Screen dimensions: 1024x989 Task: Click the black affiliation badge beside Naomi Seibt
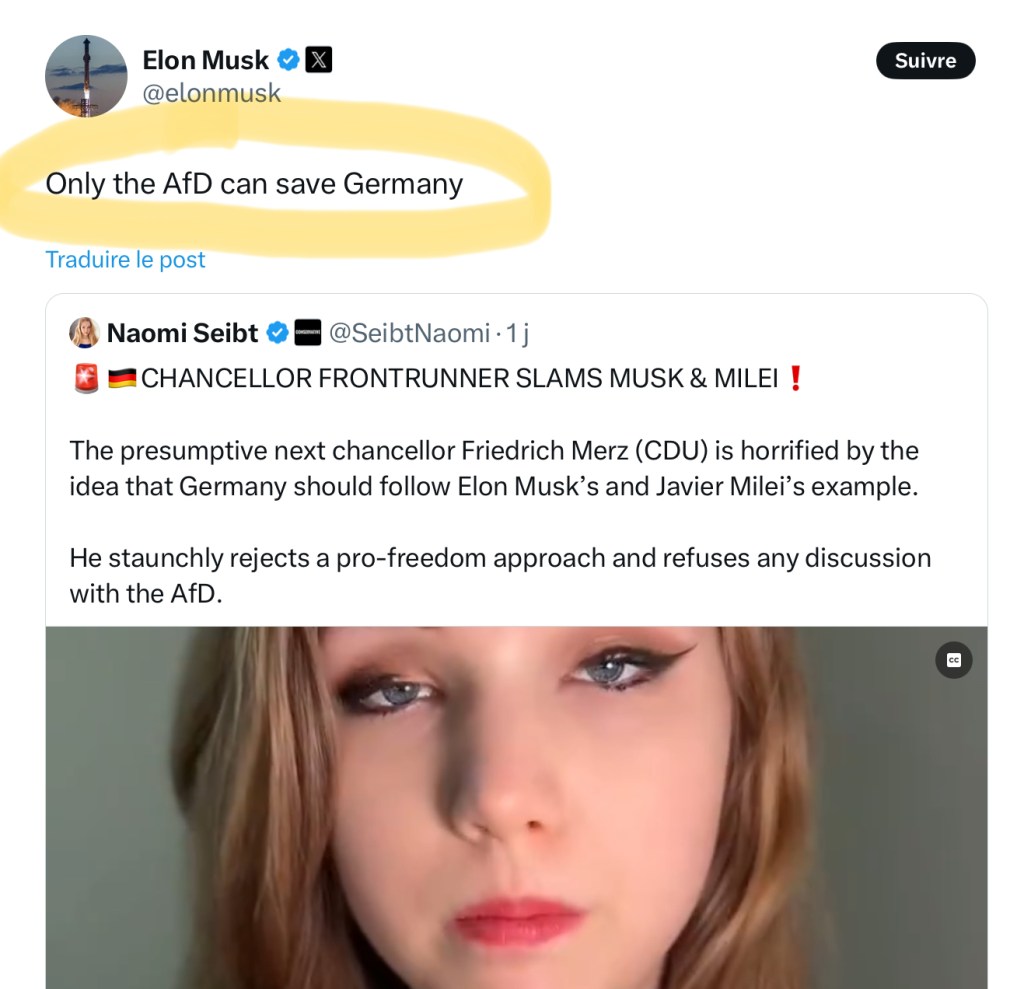(x=308, y=333)
